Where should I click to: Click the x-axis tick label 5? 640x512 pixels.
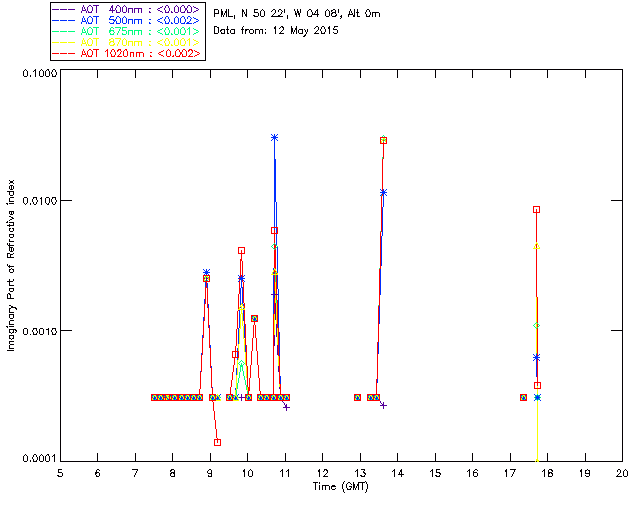tap(60, 473)
